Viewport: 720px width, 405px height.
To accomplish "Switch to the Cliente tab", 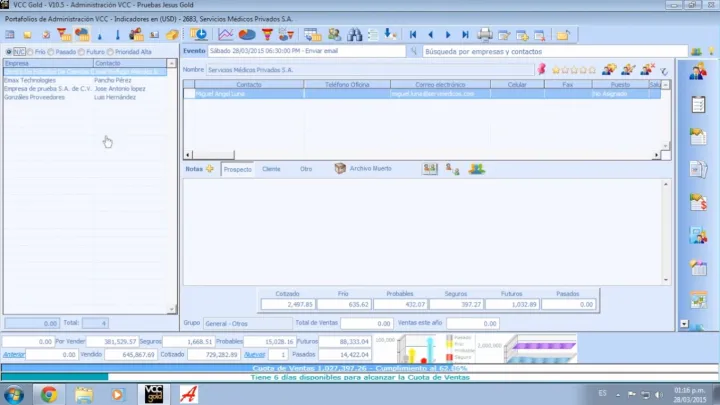I will pyautogui.click(x=271, y=169).
